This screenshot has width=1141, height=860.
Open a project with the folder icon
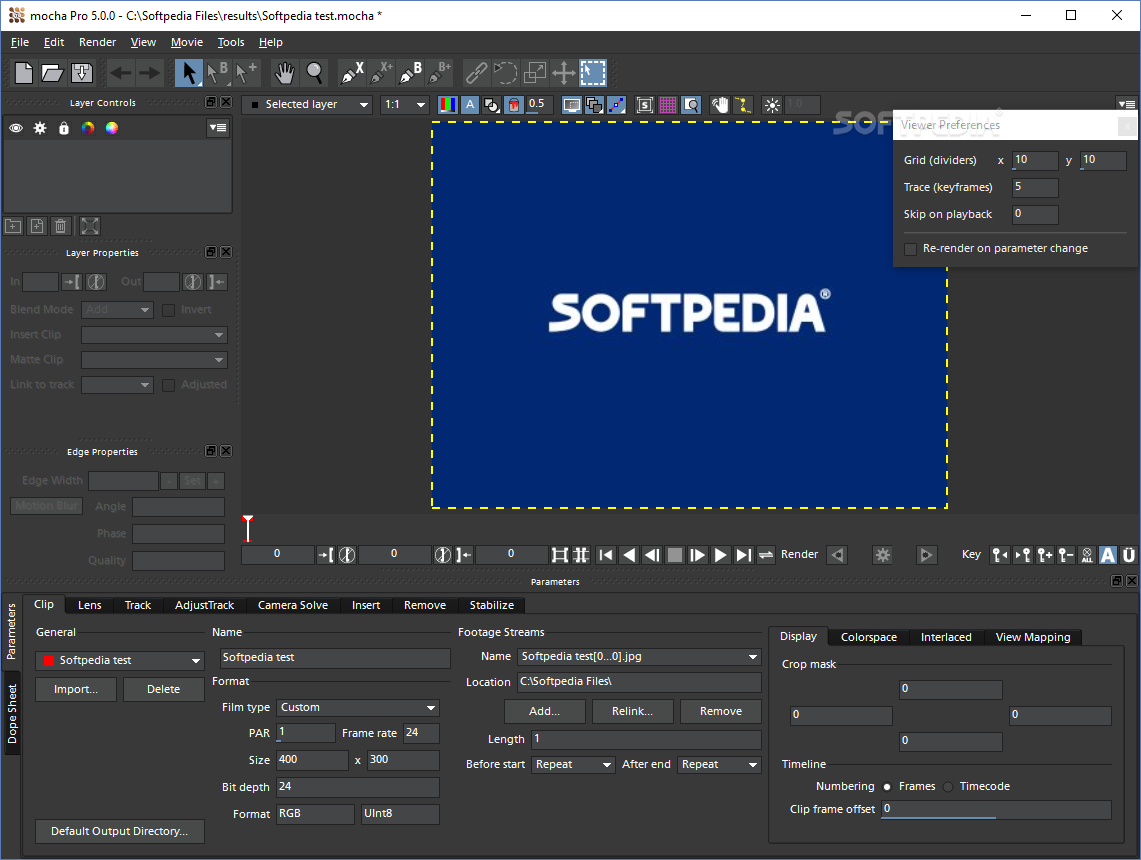[x=52, y=73]
